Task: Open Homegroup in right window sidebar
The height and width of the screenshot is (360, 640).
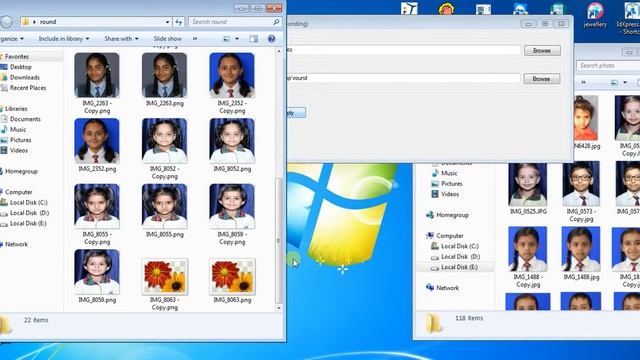Action: (452, 215)
